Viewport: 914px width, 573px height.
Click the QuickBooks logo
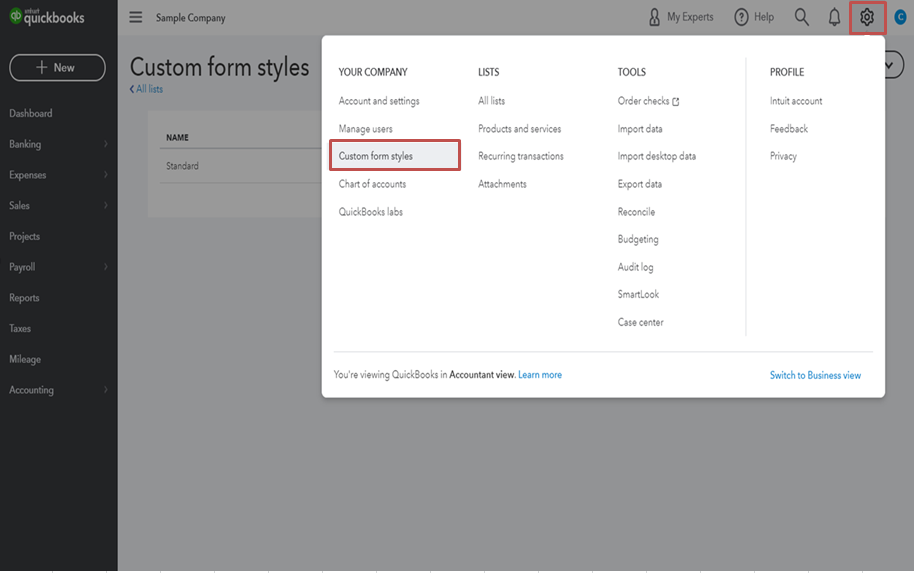pos(47,16)
